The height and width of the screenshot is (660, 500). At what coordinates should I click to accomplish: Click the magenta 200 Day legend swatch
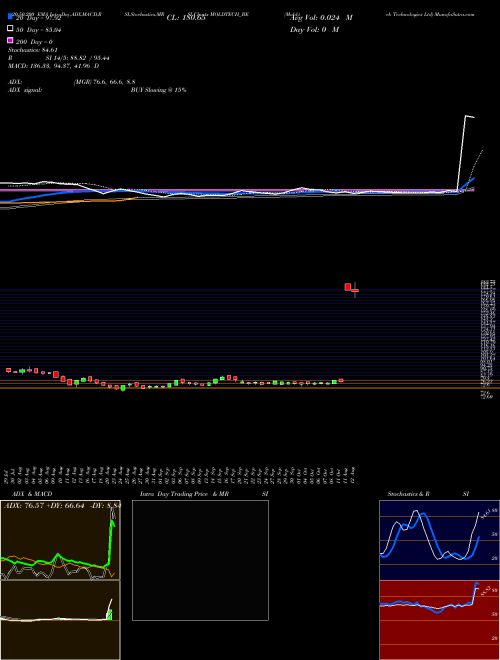coord(10,40)
